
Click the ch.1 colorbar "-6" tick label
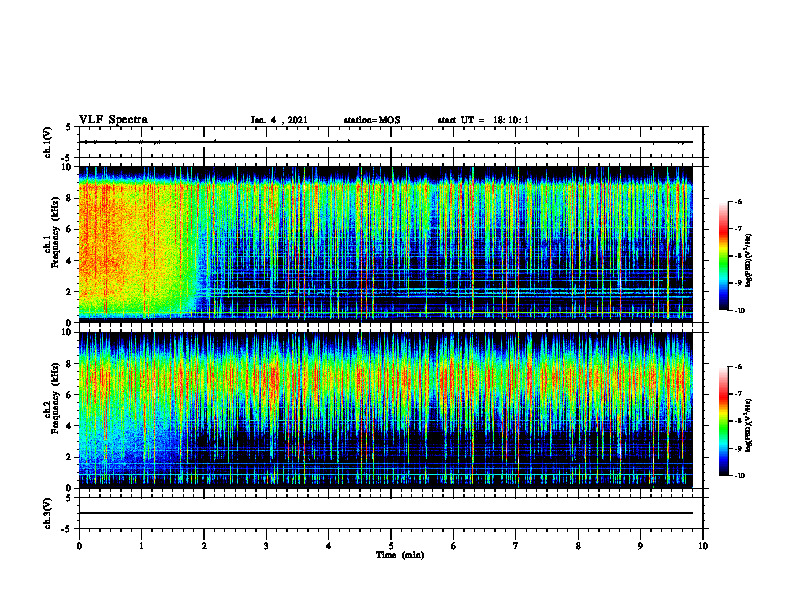point(738,201)
